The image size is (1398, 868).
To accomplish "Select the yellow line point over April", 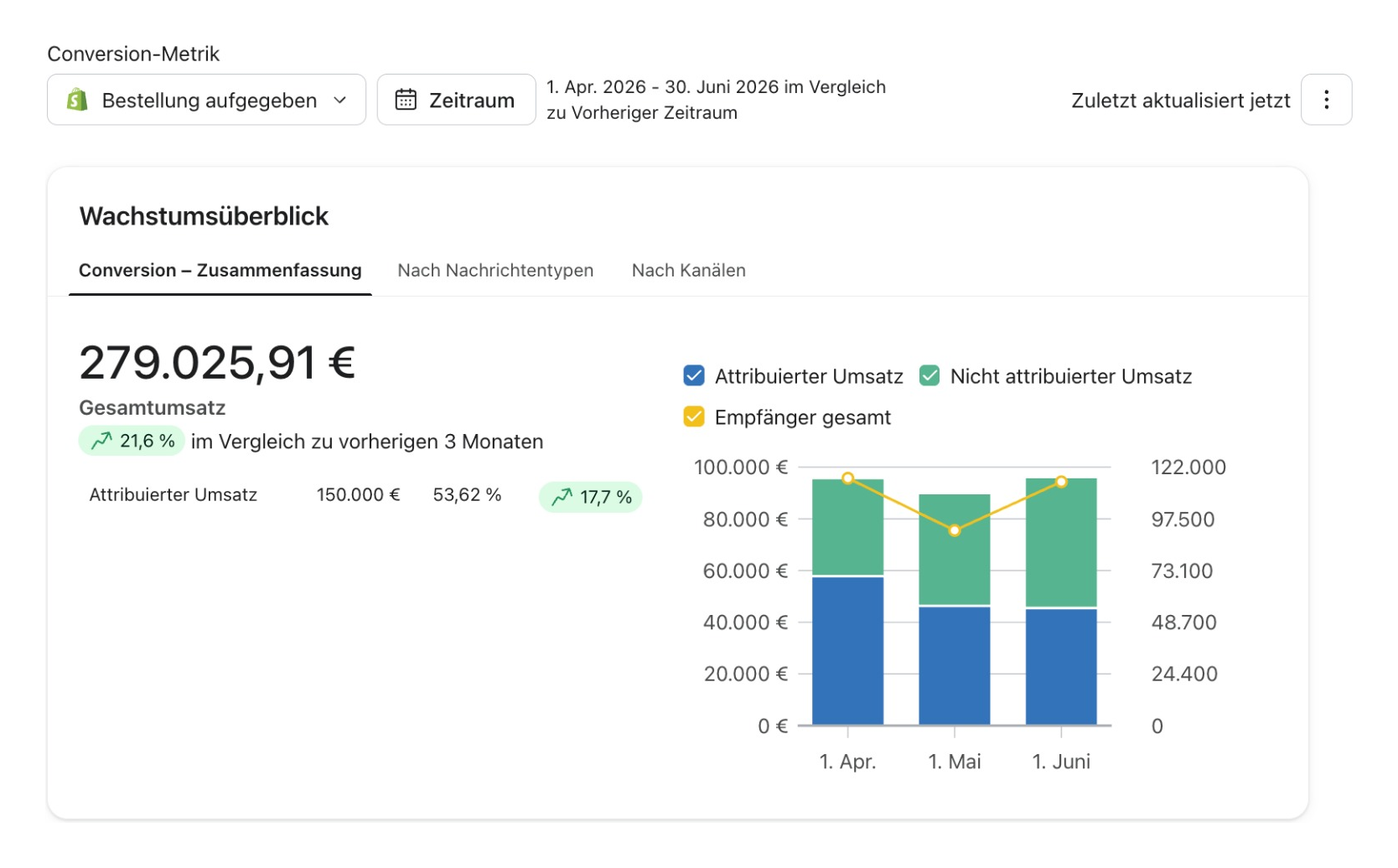I will 847,478.
